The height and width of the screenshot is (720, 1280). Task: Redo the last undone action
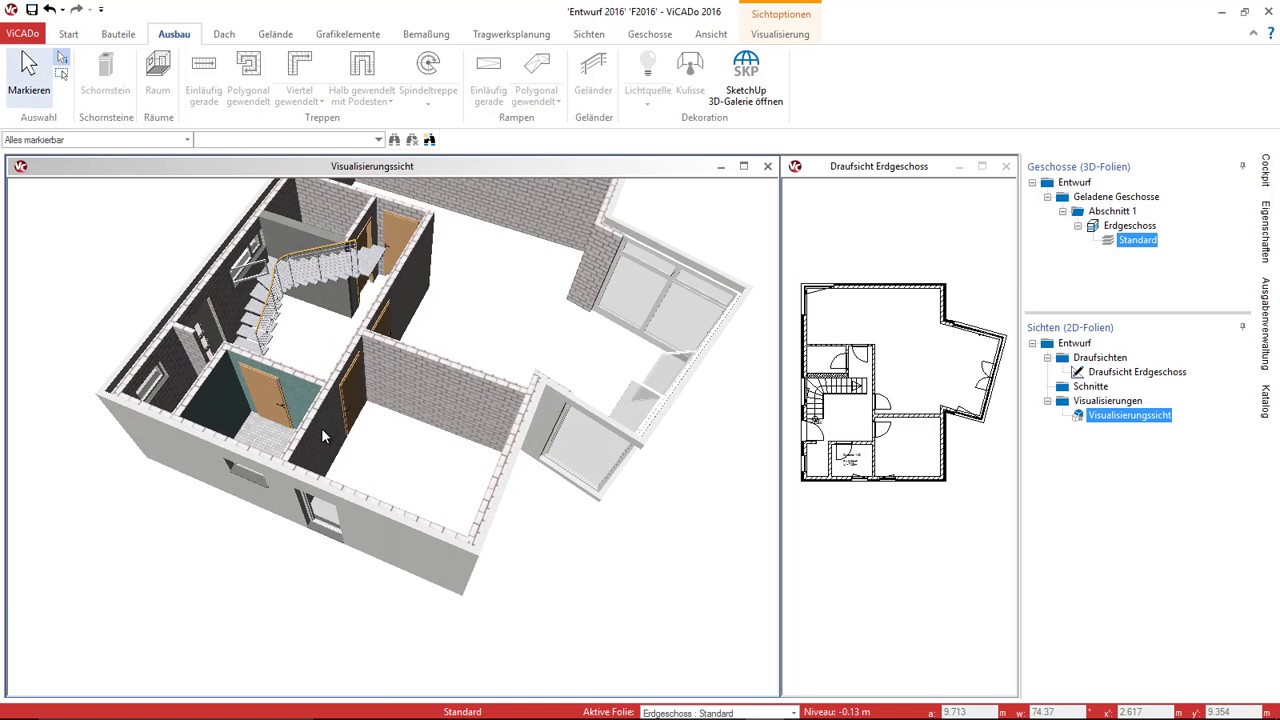point(76,10)
